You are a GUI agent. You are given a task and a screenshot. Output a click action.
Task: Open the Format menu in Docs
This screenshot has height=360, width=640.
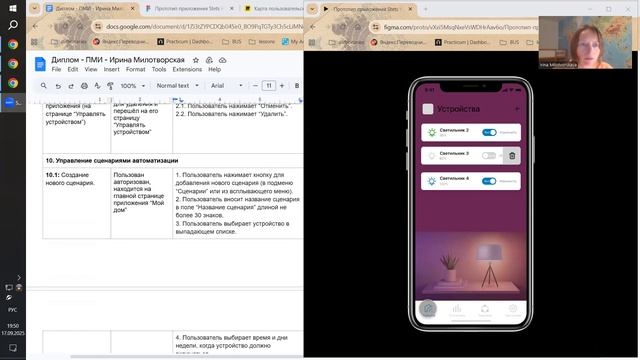click(x=136, y=69)
